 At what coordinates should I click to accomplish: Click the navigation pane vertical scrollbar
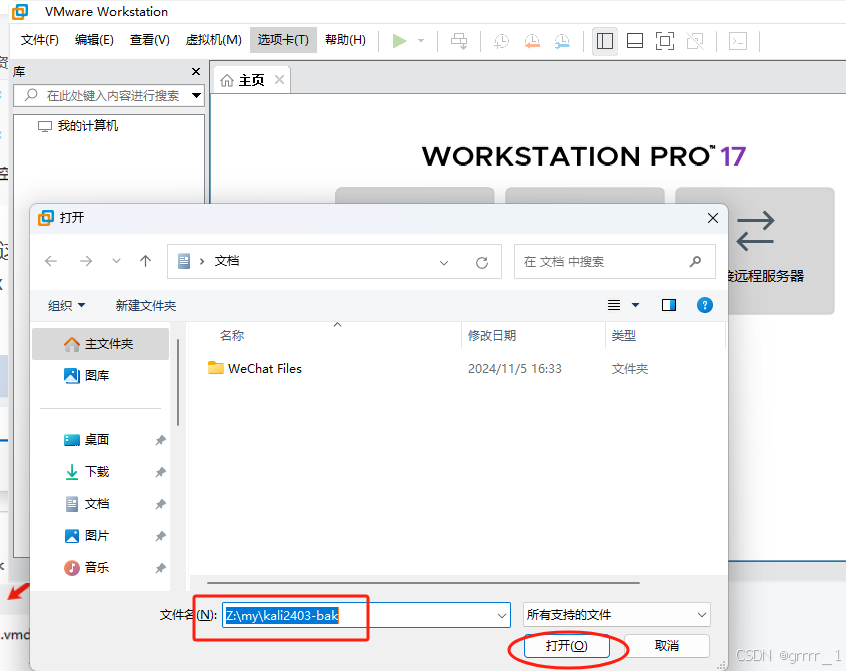point(178,382)
